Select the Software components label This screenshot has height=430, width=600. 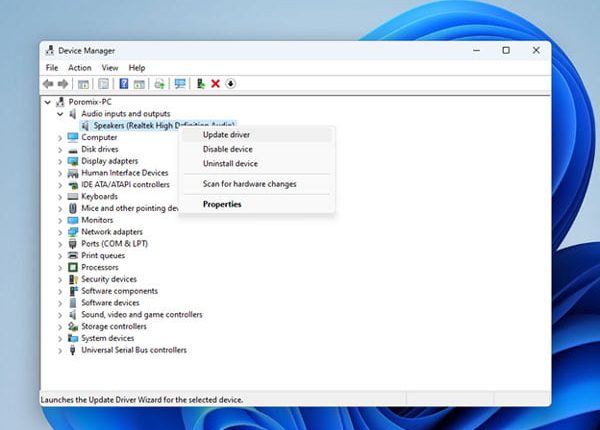click(119, 291)
